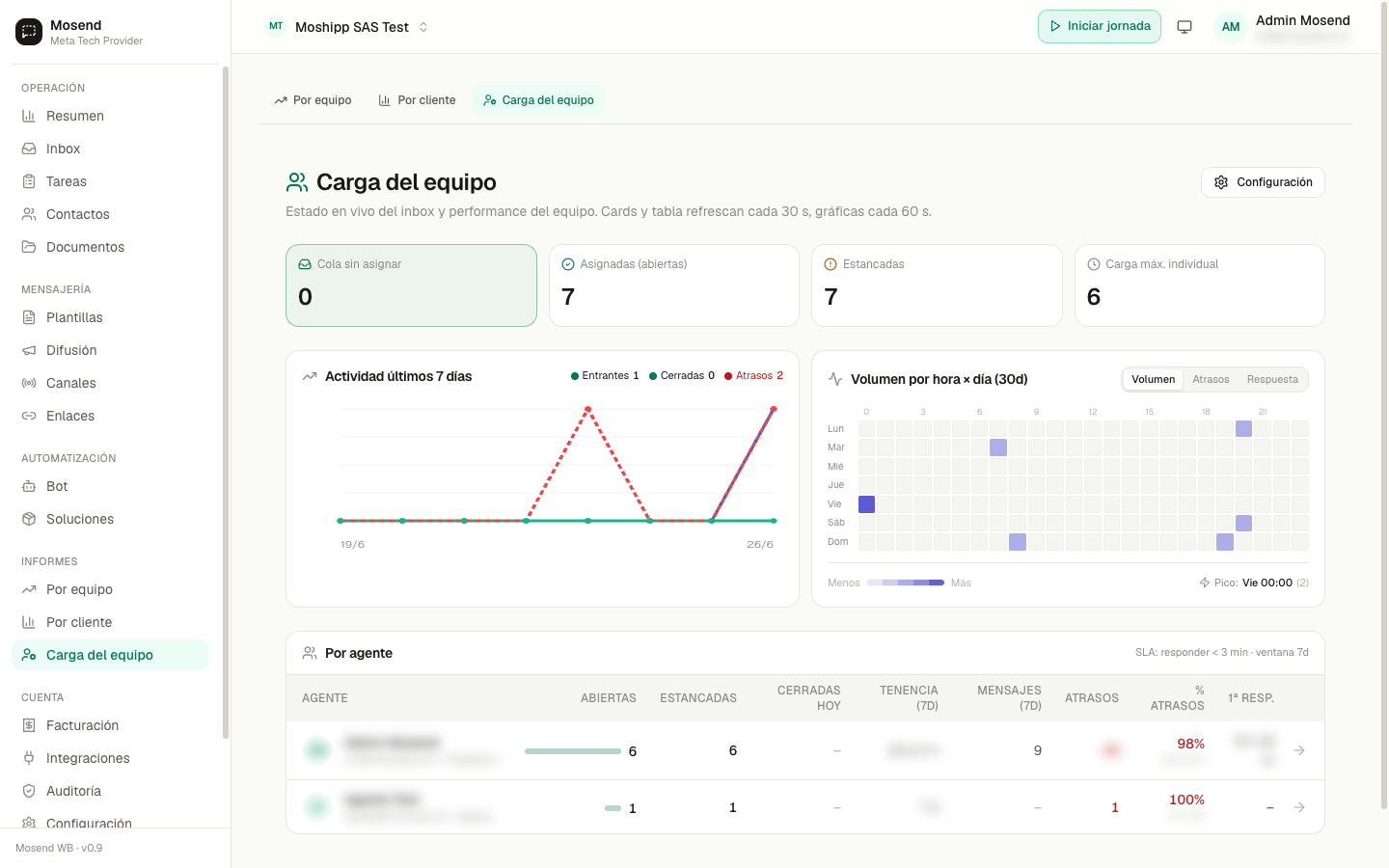Open the Inbox icon in sidebar
This screenshot has height=868, width=1389.
point(29,149)
